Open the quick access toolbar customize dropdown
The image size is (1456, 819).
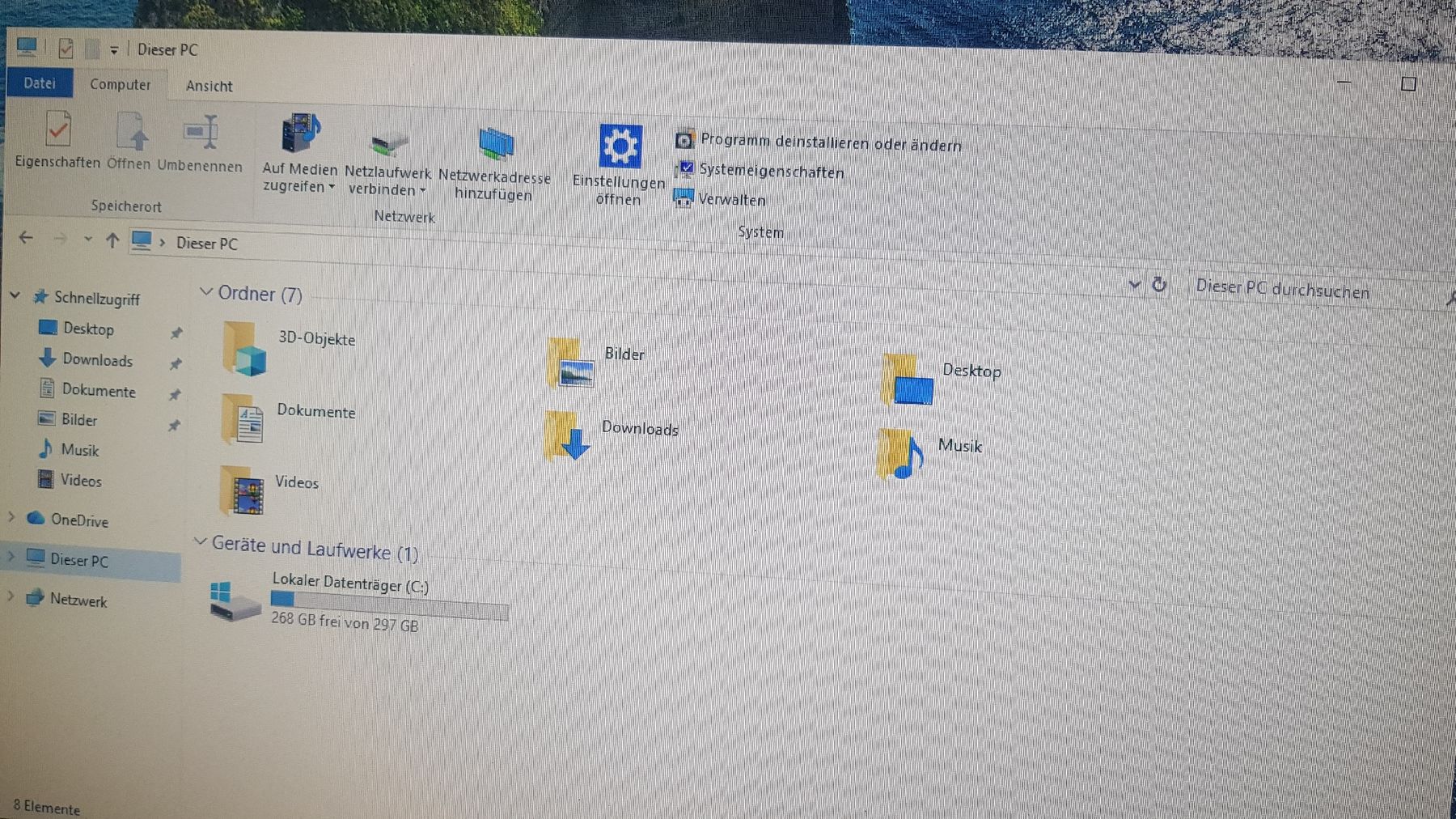click(114, 50)
